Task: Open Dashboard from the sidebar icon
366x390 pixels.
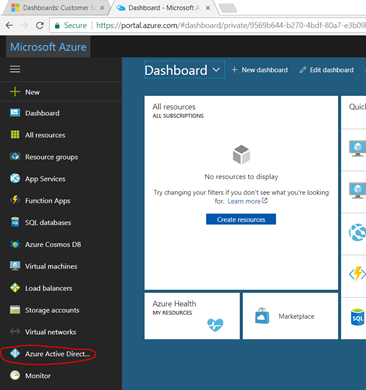Action: pyautogui.click(x=15, y=113)
